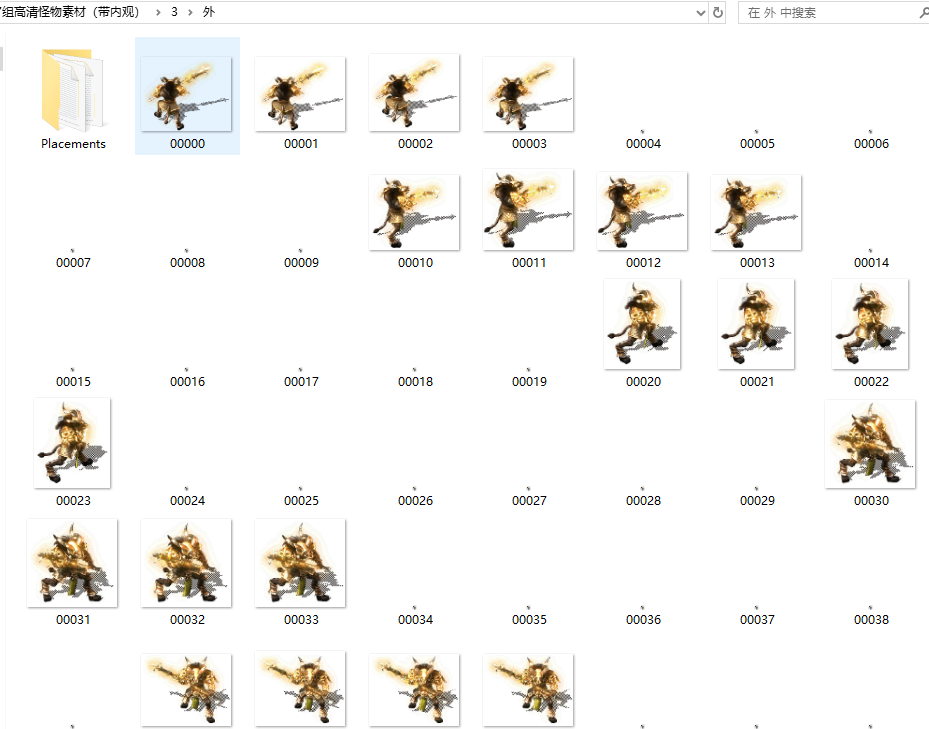Select image file 00023
929x729 pixels.
tap(72, 443)
